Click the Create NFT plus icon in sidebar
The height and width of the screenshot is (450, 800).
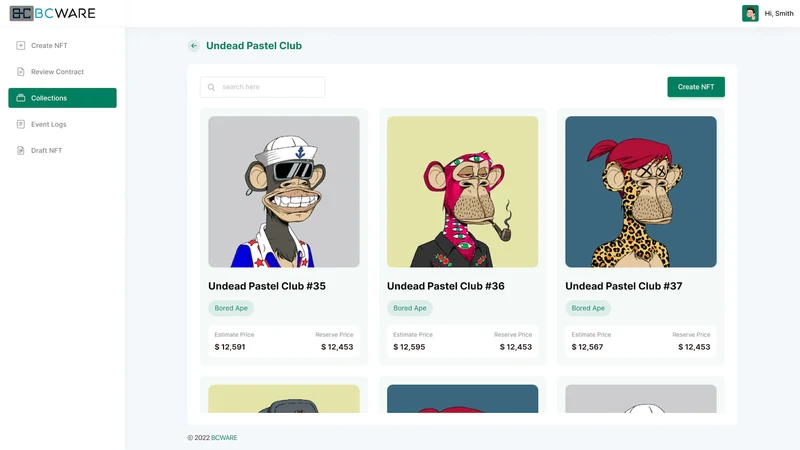pos(20,45)
